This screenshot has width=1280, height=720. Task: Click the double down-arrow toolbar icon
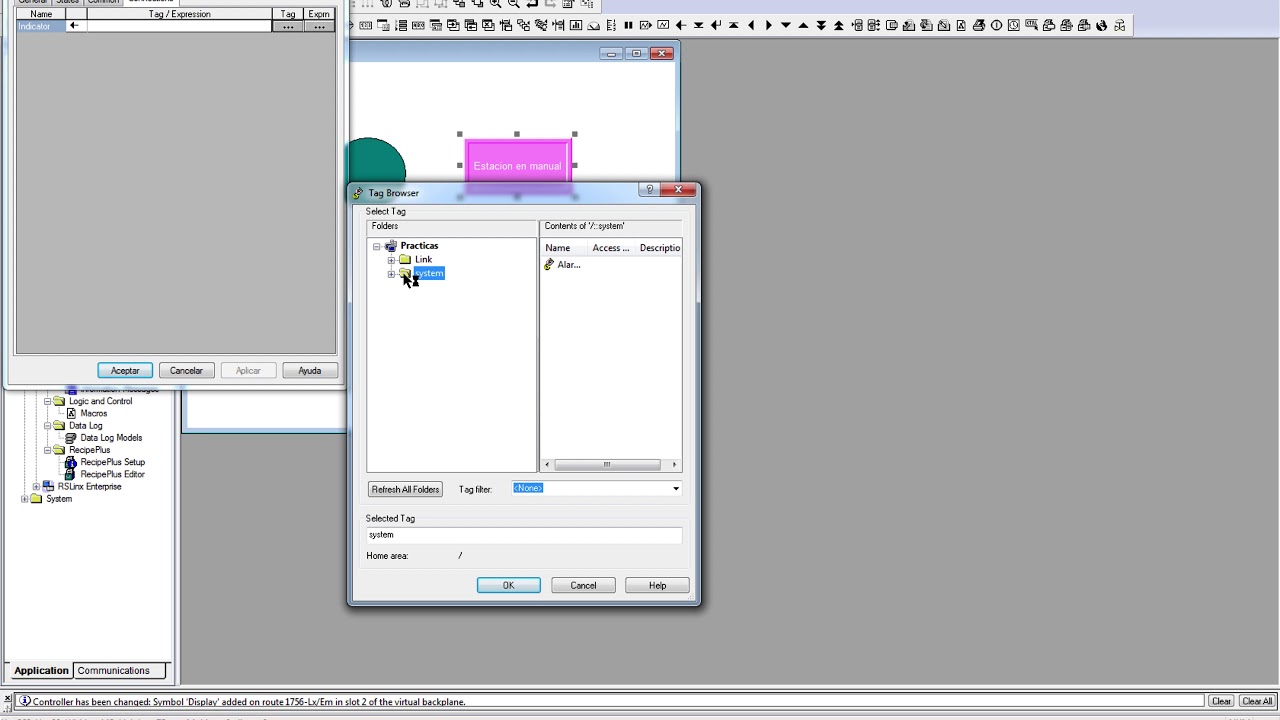pos(821,25)
